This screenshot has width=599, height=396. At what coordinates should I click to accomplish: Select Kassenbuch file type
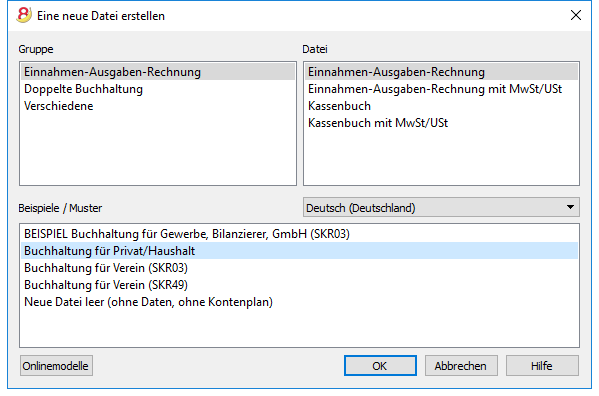pos(441,106)
